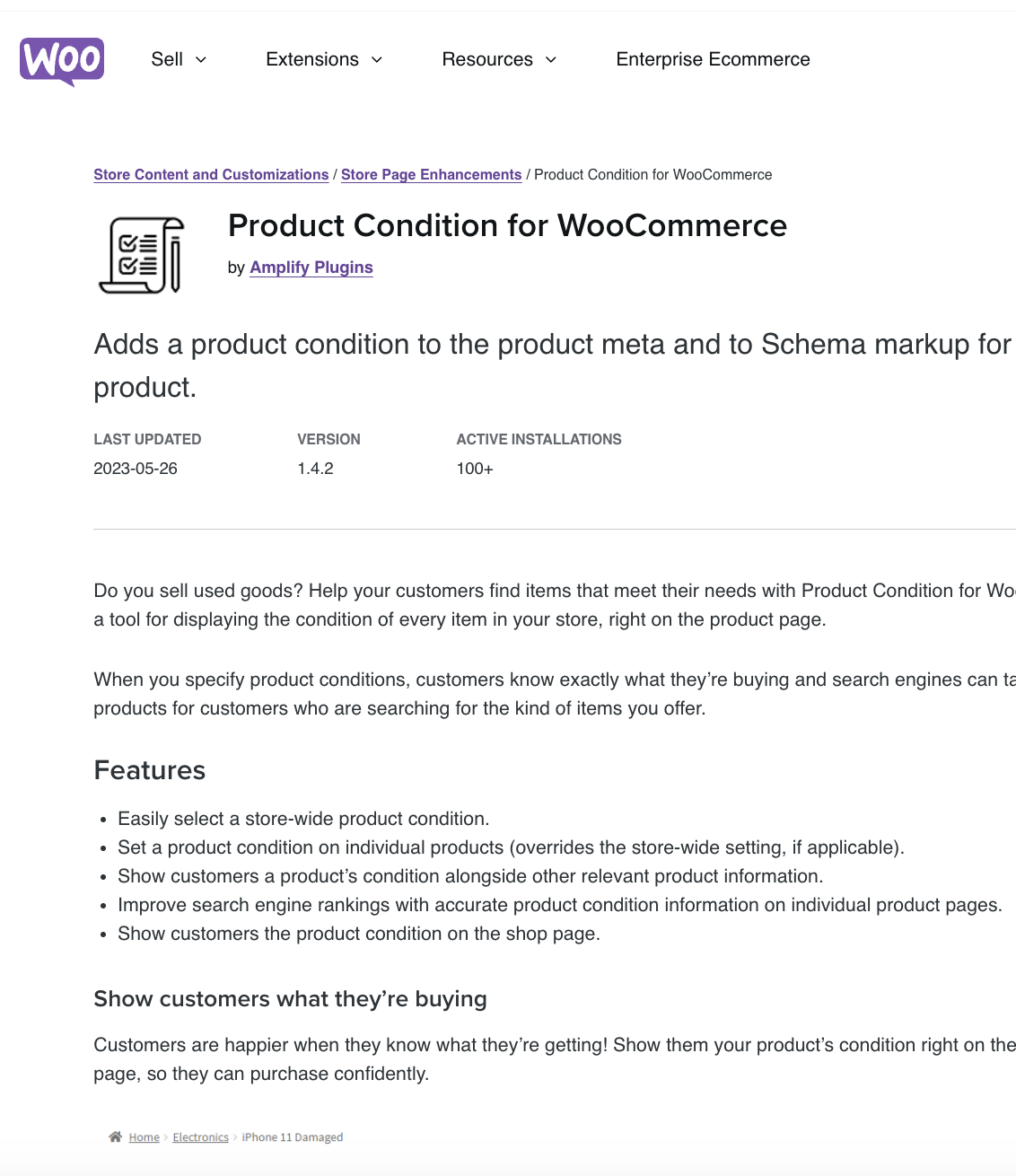Expand the Extensions dropdown chevron

coord(376,60)
